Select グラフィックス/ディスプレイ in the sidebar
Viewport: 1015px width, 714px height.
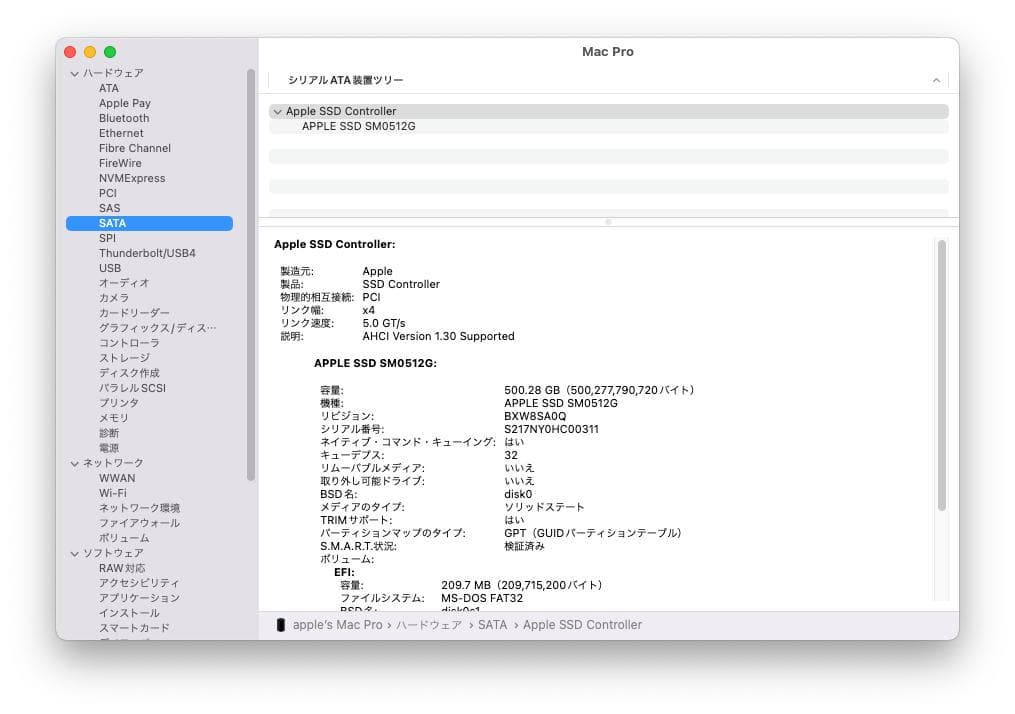pyautogui.click(x=150, y=328)
